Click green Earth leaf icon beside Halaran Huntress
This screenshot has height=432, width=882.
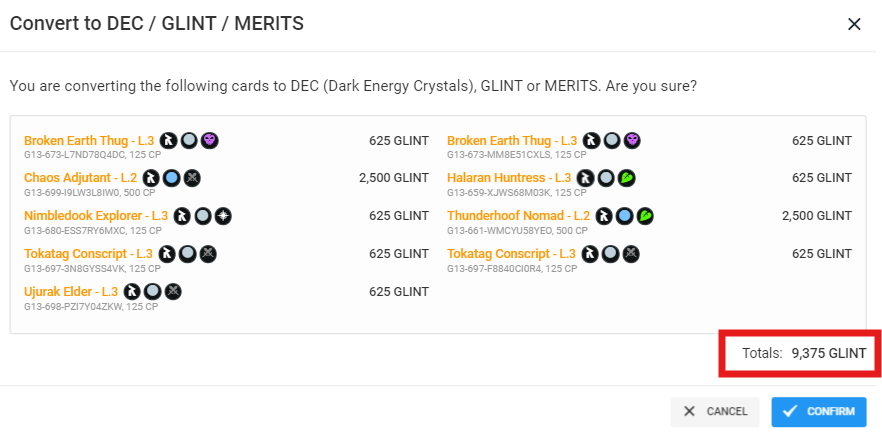point(627,178)
